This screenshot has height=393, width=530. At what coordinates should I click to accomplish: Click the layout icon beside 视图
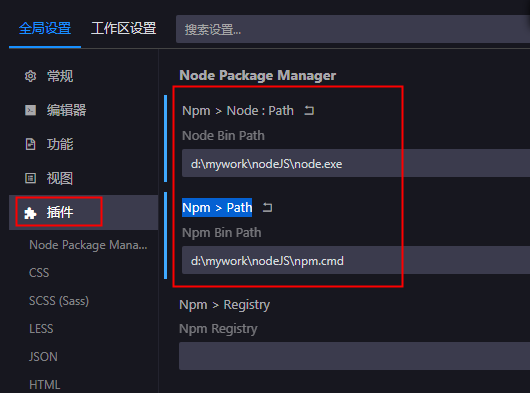pyautogui.click(x=30, y=178)
